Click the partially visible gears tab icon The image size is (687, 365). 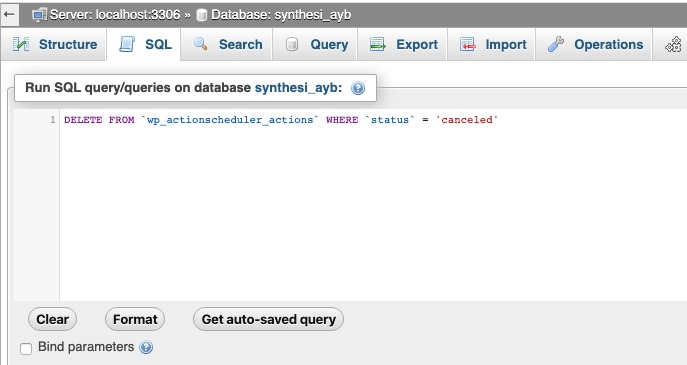673,44
